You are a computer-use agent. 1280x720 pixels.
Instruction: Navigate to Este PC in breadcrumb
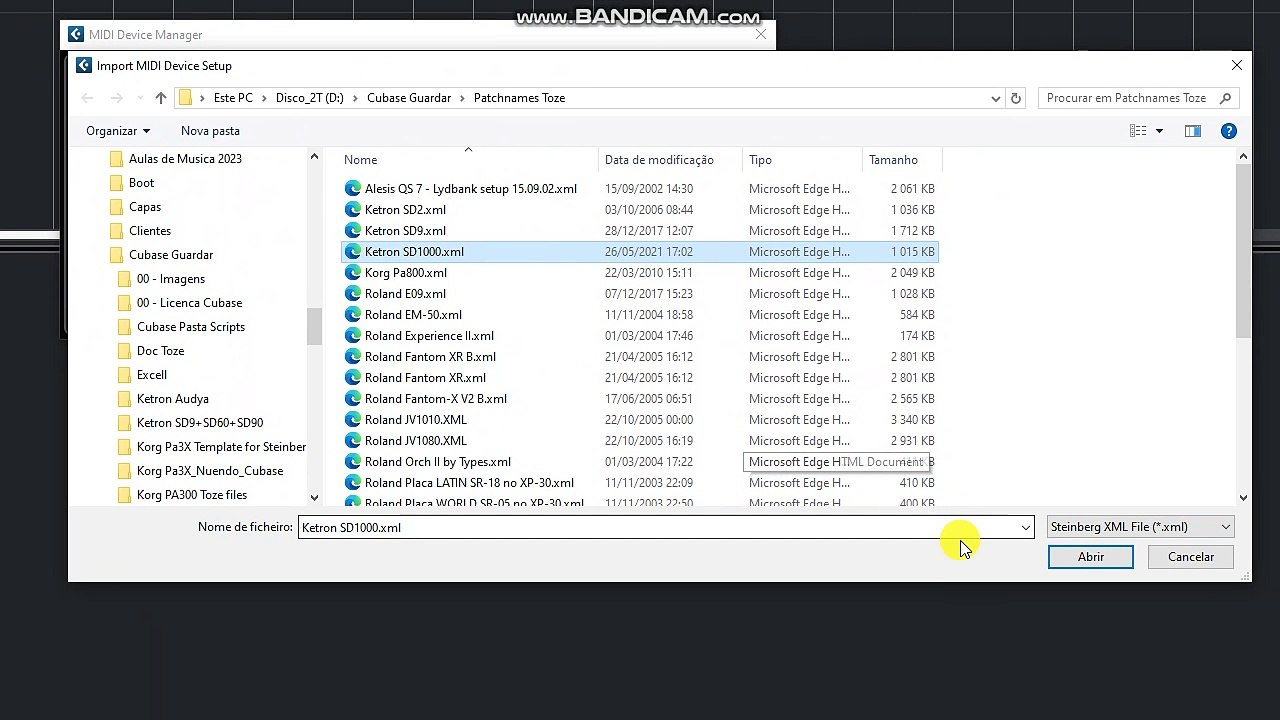(x=233, y=98)
